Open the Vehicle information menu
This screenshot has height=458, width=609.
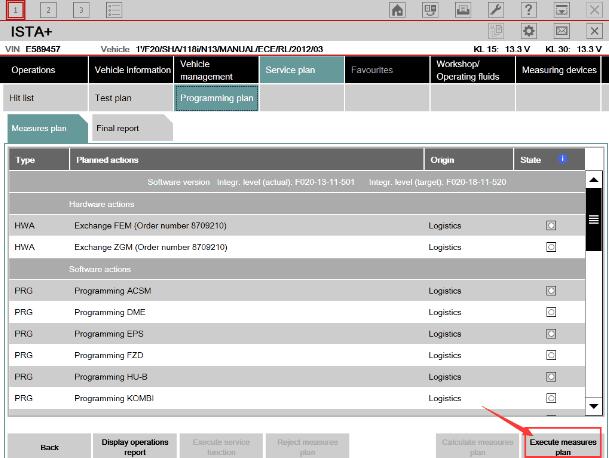[131, 70]
